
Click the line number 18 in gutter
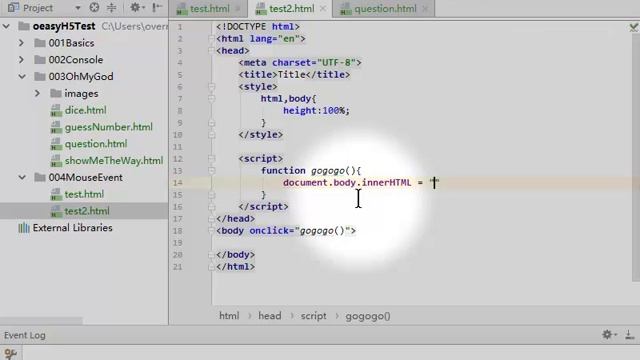(x=177, y=231)
